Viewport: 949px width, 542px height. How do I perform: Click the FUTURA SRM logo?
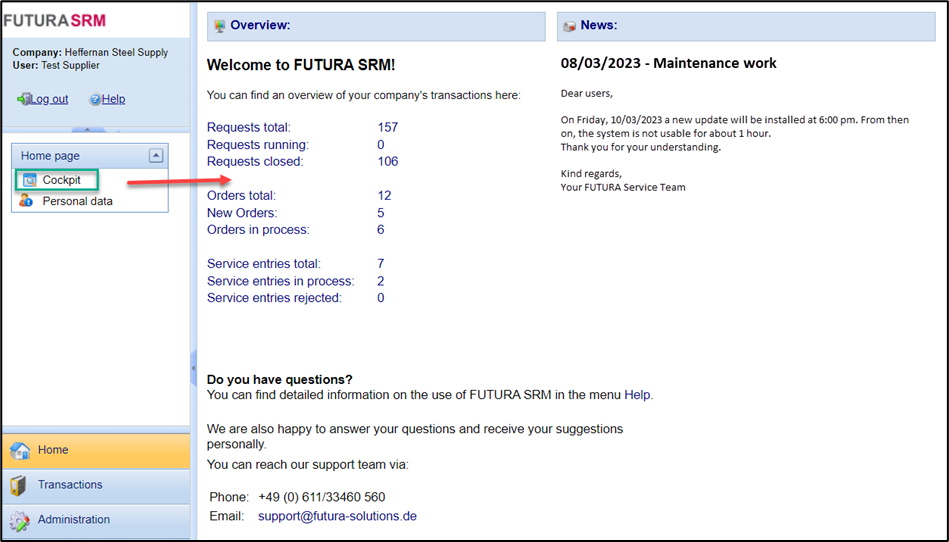pos(55,20)
